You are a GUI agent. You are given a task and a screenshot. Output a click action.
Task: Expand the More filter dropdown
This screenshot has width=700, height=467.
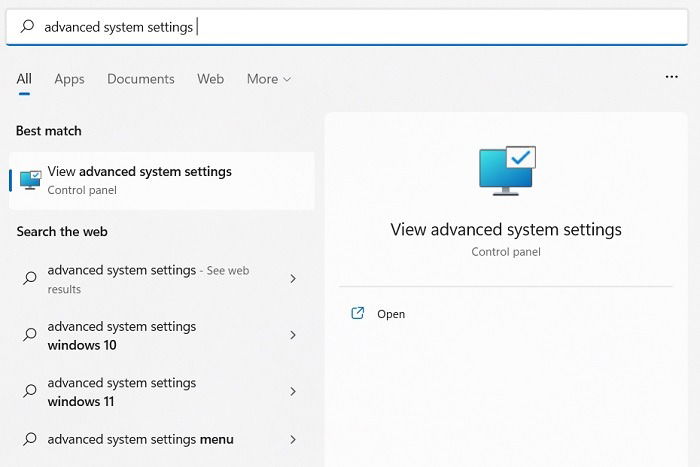pos(268,79)
